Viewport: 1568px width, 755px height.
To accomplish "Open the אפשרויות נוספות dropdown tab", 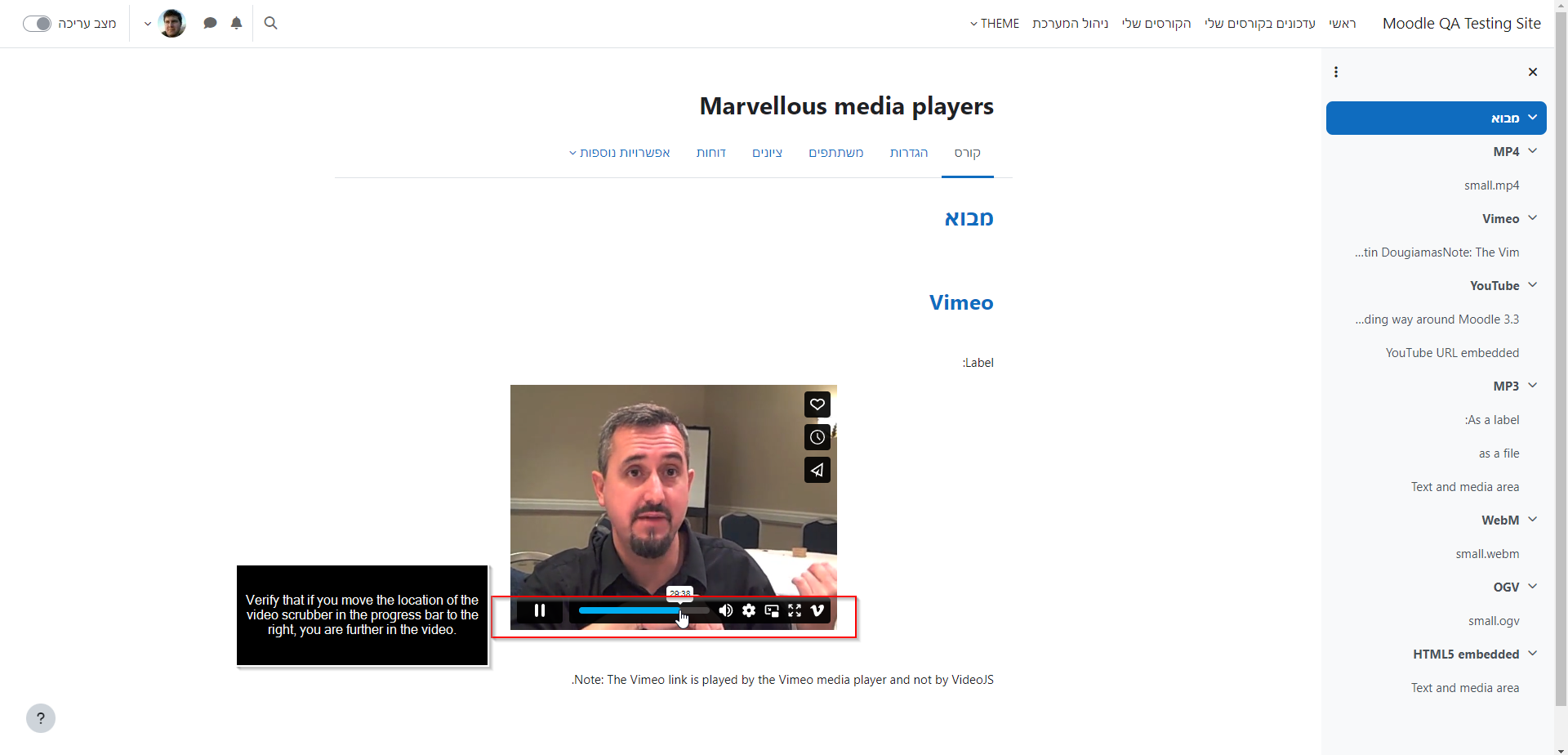I will coord(620,153).
